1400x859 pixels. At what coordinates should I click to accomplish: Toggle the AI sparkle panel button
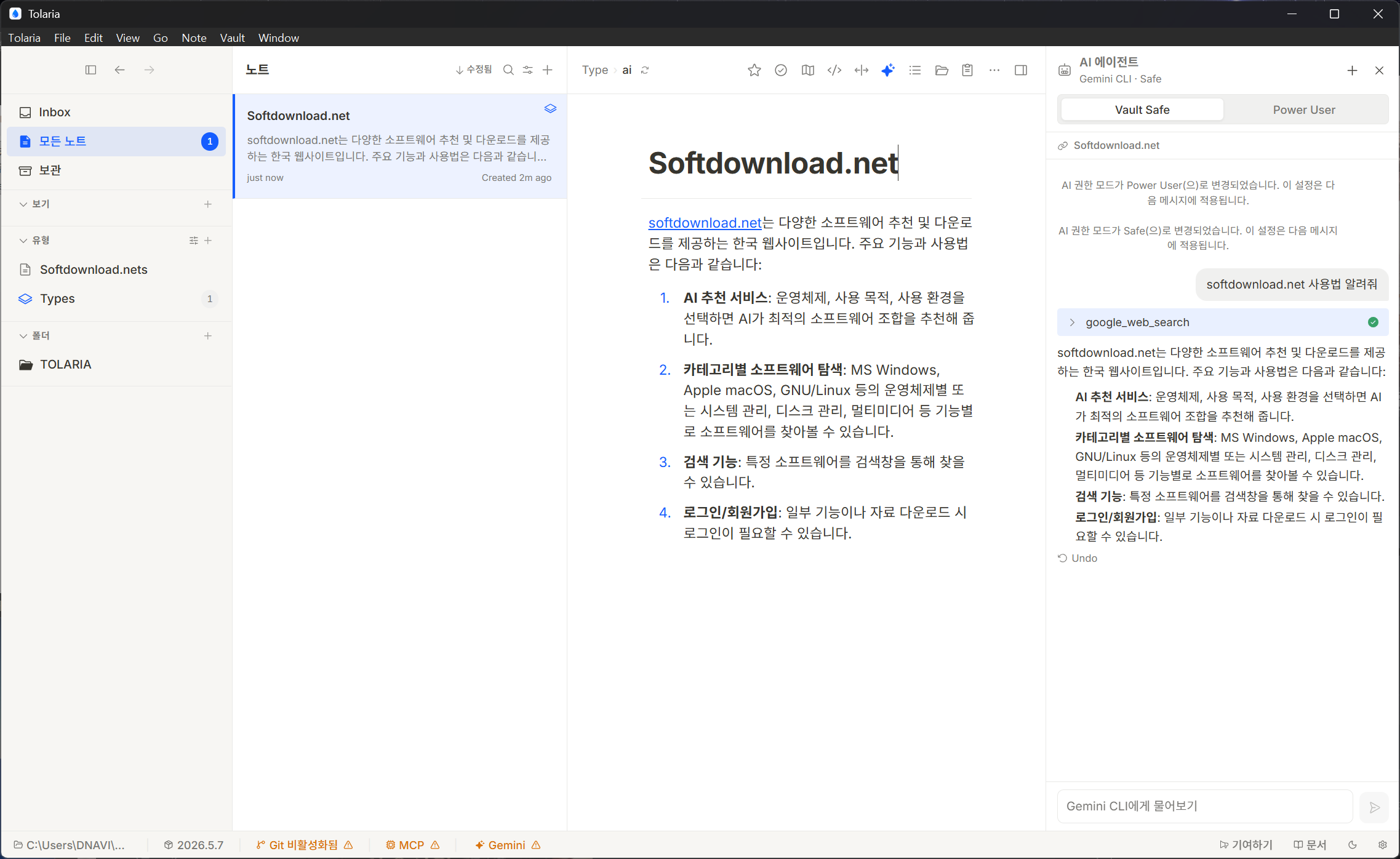coord(888,70)
